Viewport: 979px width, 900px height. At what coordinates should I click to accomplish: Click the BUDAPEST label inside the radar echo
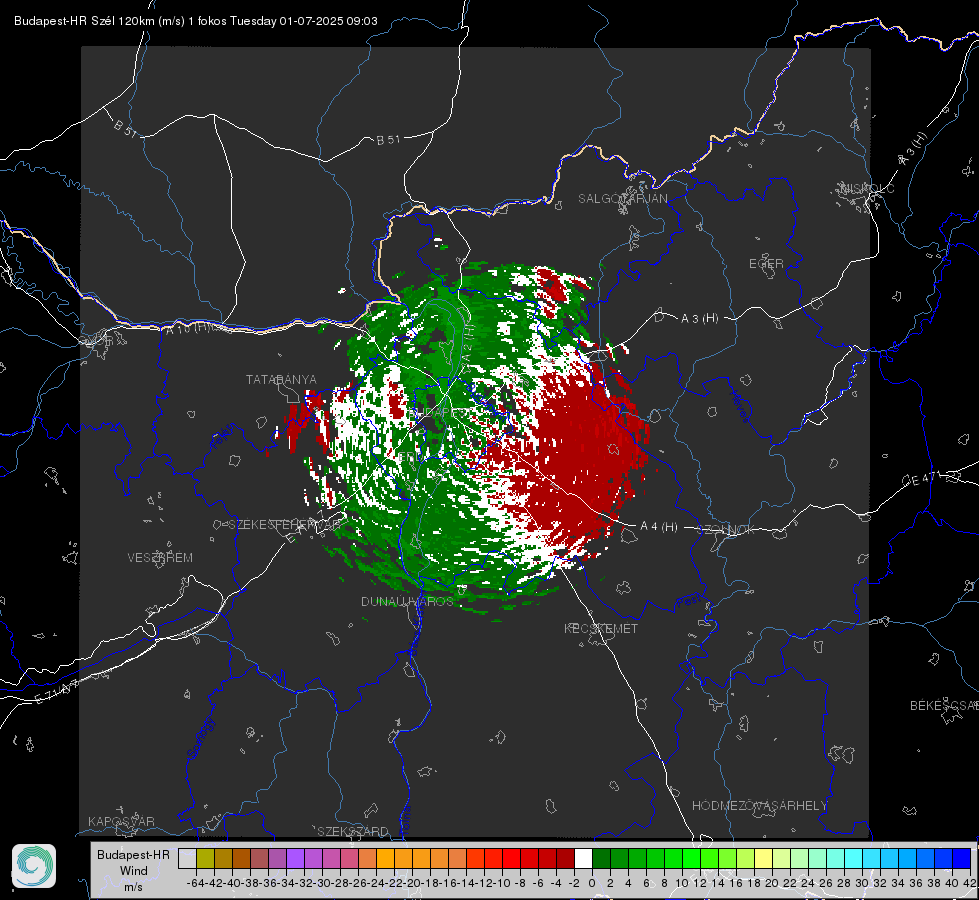point(438,413)
